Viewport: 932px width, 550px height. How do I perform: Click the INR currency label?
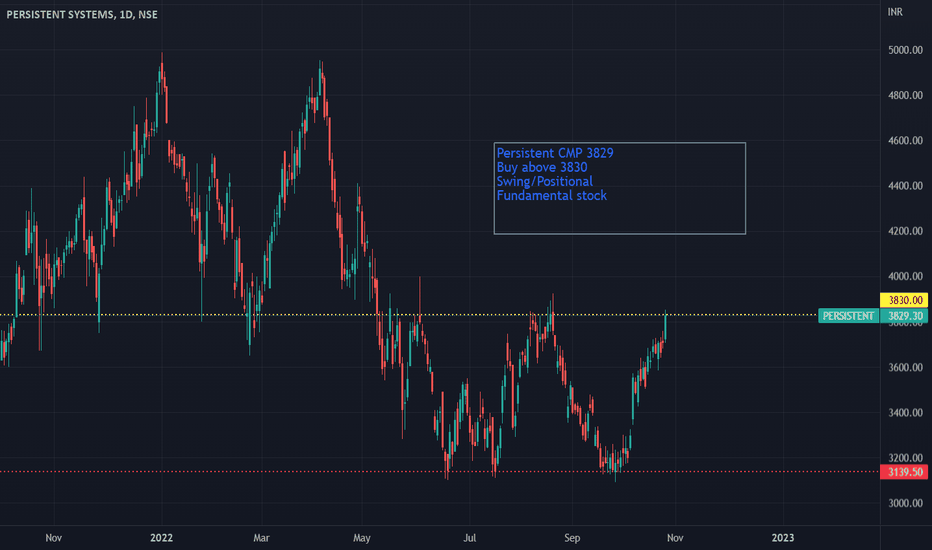click(895, 12)
